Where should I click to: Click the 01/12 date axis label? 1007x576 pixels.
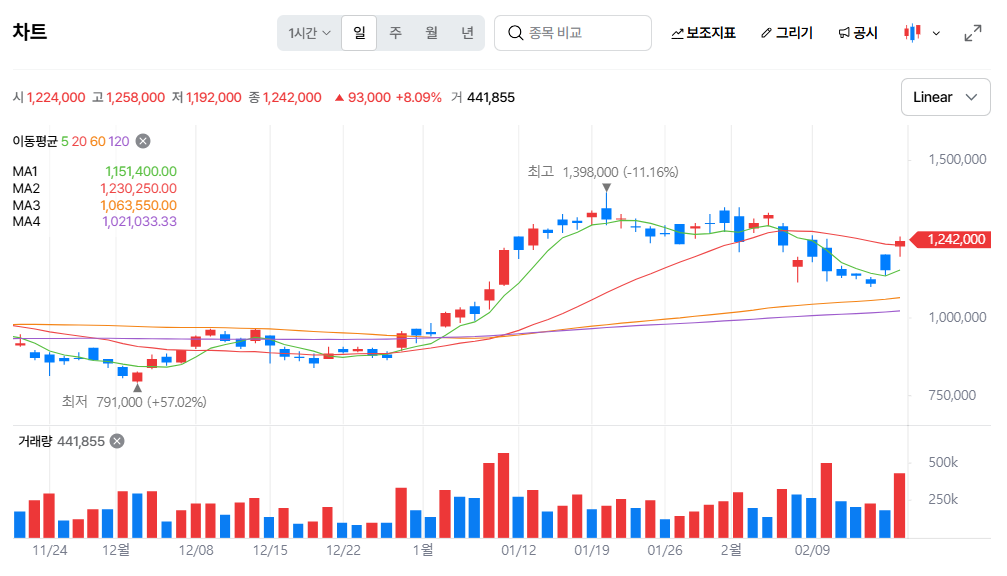[518, 550]
